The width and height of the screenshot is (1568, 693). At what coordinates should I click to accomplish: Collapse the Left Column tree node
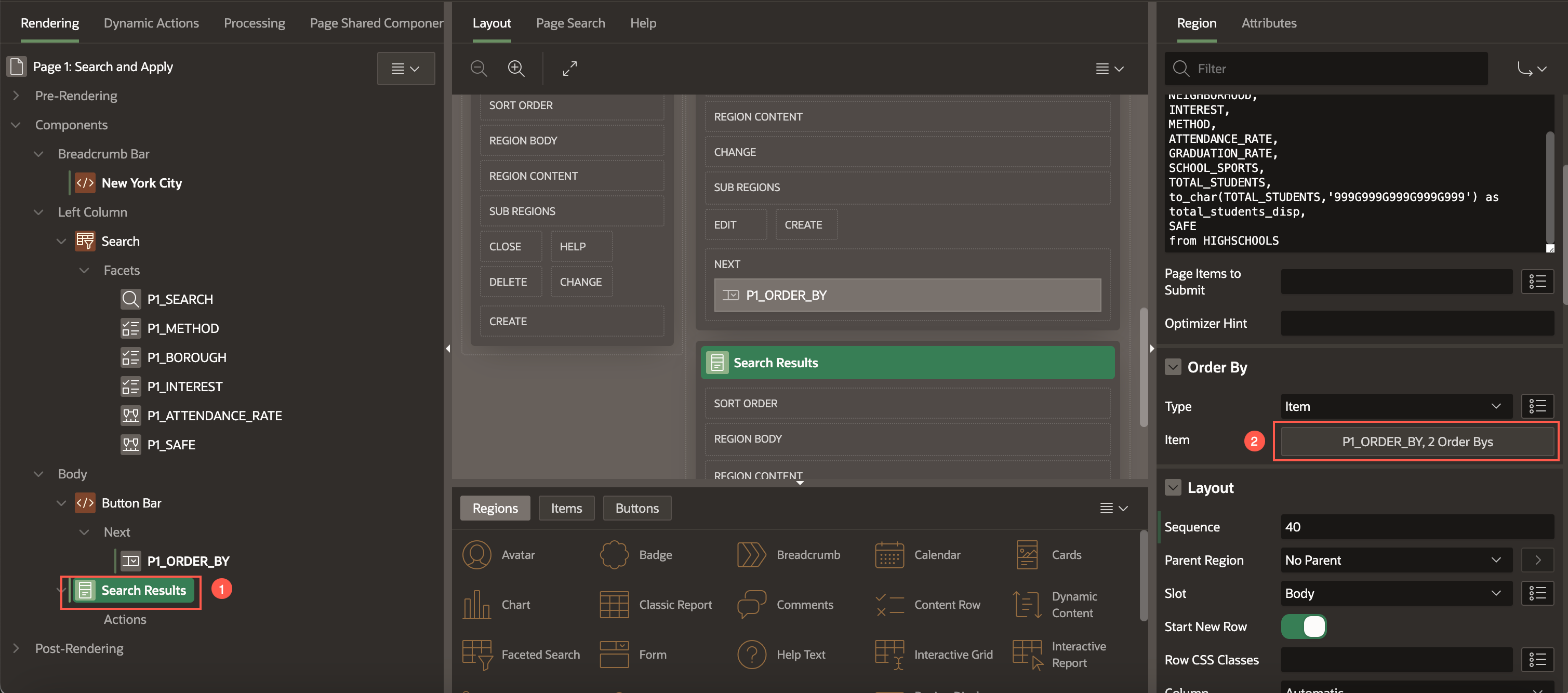point(39,212)
